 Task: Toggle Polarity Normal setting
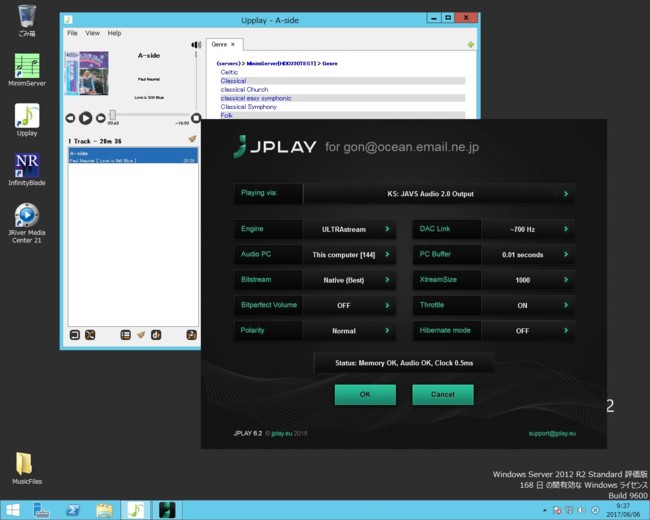coord(349,330)
